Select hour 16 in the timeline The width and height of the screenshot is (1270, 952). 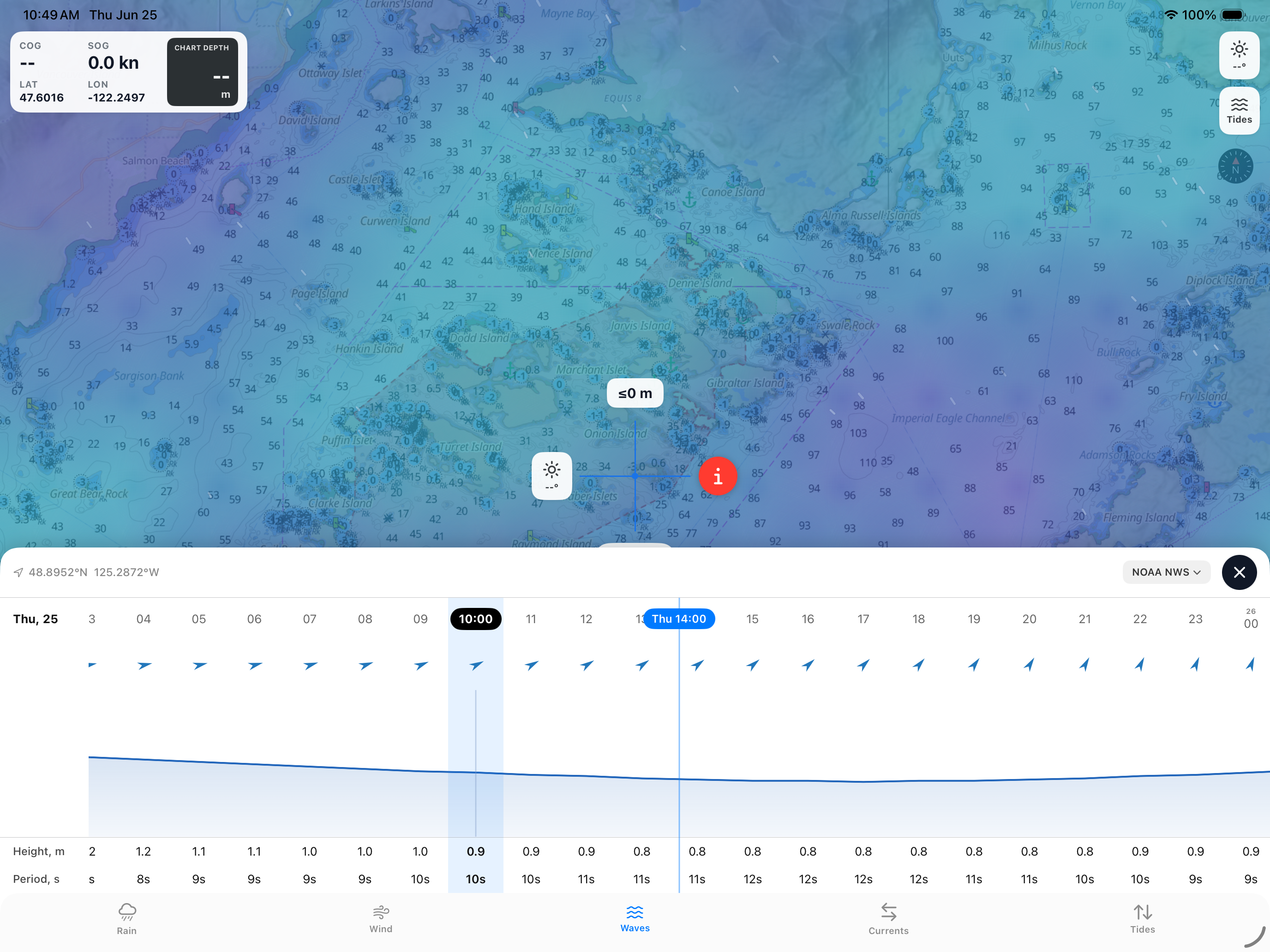(x=808, y=619)
